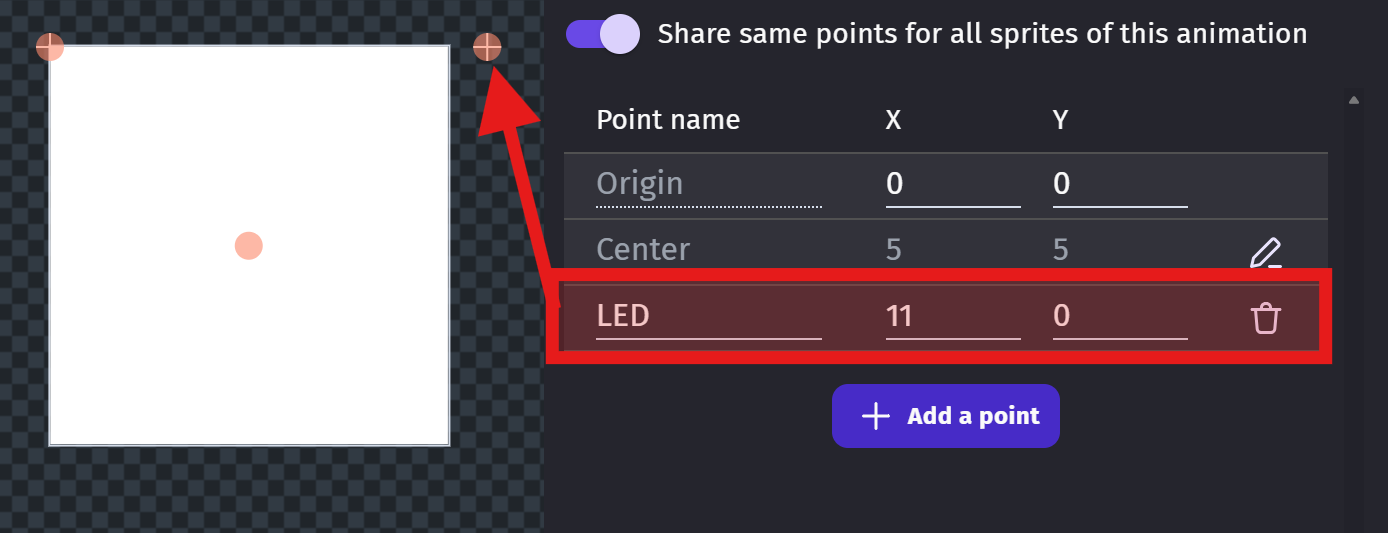Select the LED point marker on canvas
The image size is (1388, 533).
coord(487,47)
